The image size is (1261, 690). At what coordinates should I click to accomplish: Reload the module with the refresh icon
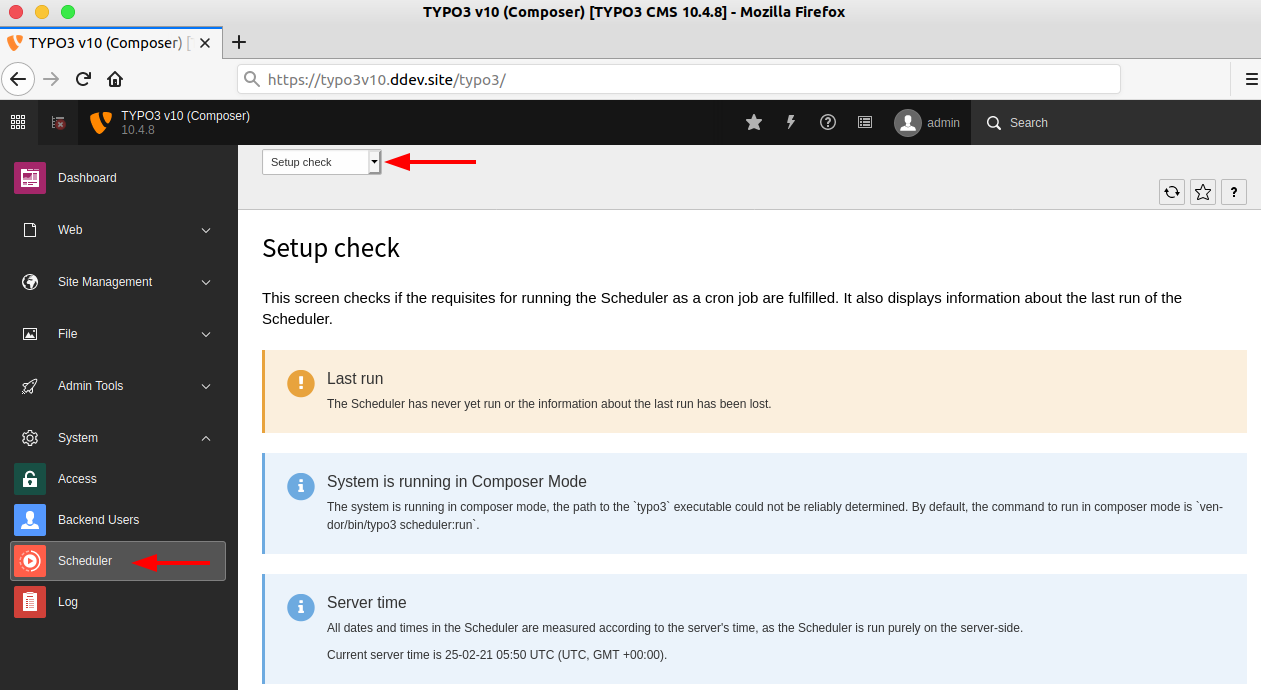coord(1171,191)
